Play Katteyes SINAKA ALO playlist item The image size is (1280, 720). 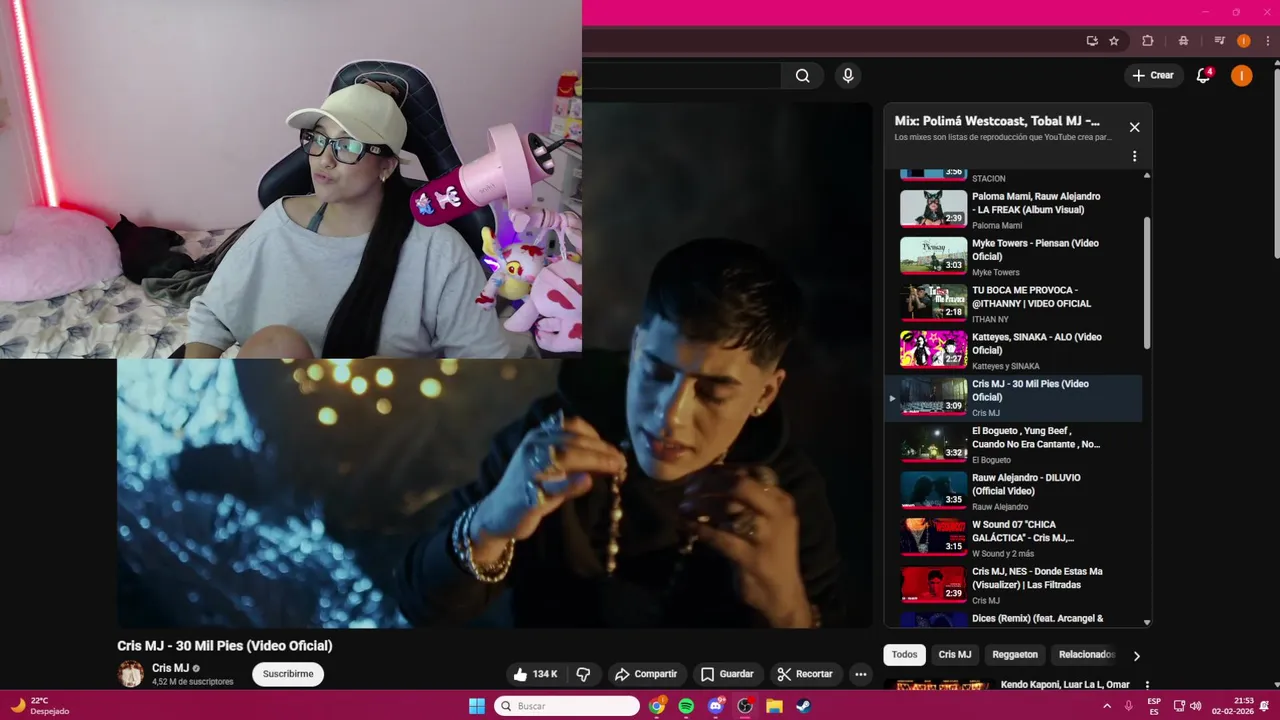(1014, 350)
